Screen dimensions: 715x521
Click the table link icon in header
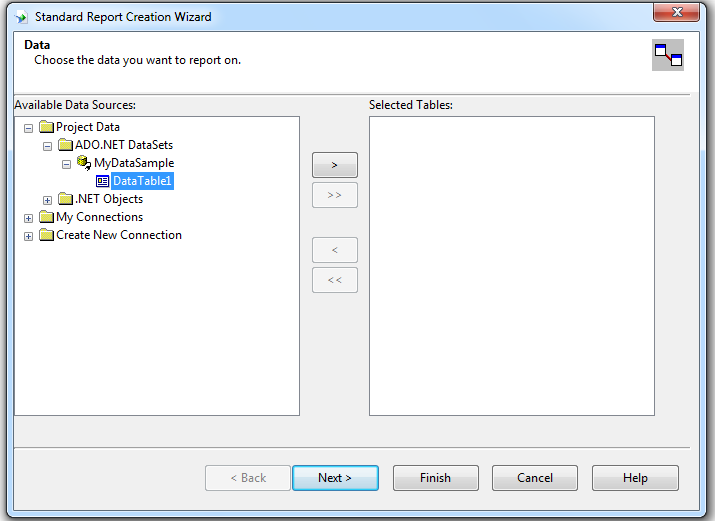point(668,55)
